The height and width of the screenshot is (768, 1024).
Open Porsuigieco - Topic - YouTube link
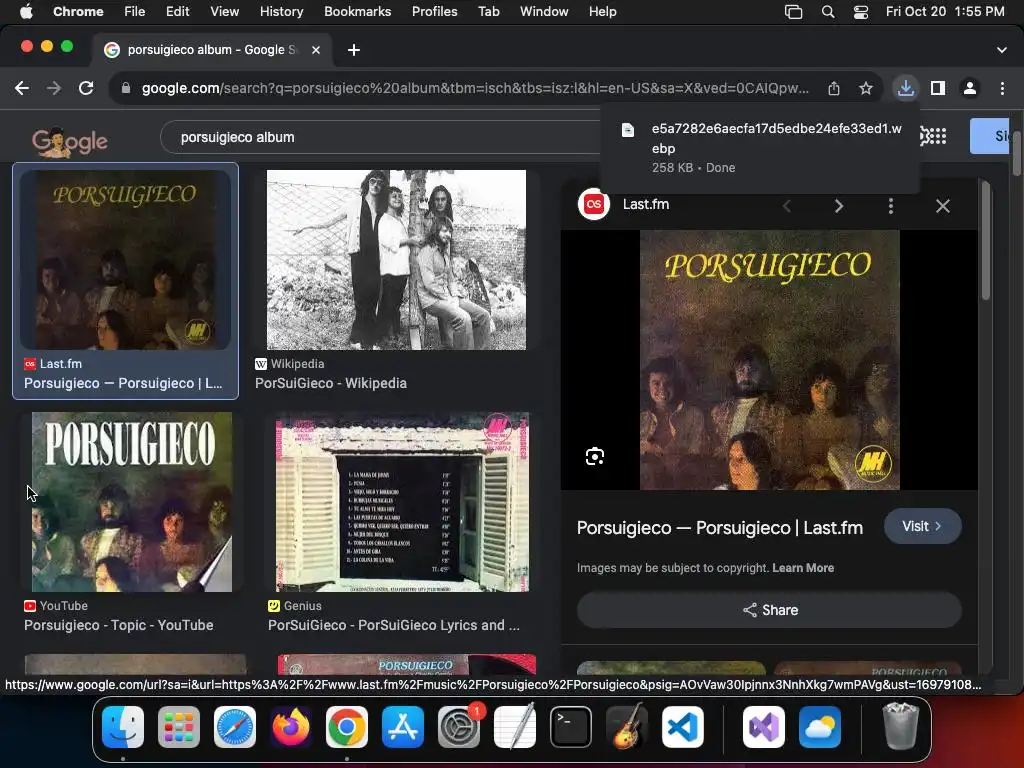(x=119, y=625)
